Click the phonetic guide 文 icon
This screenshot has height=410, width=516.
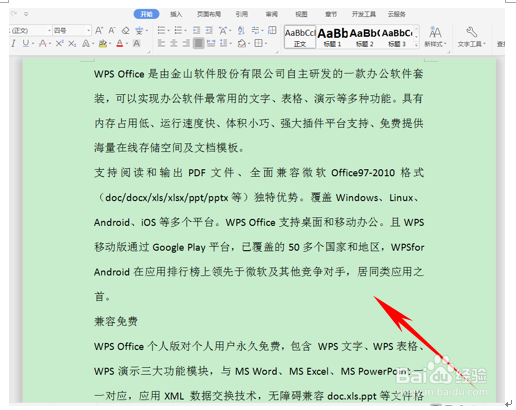[139, 31]
